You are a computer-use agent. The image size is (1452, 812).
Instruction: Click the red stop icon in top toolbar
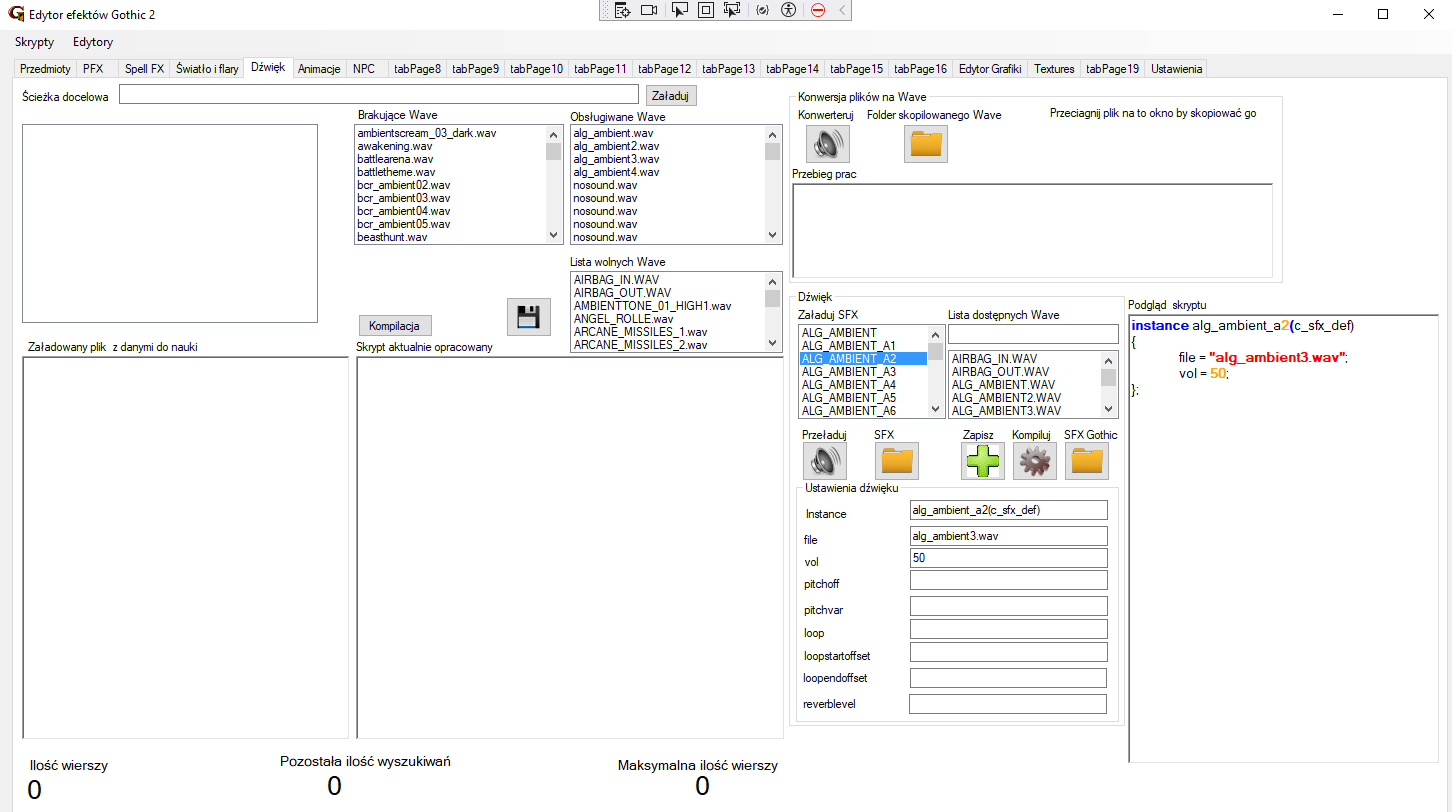click(x=817, y=10)
